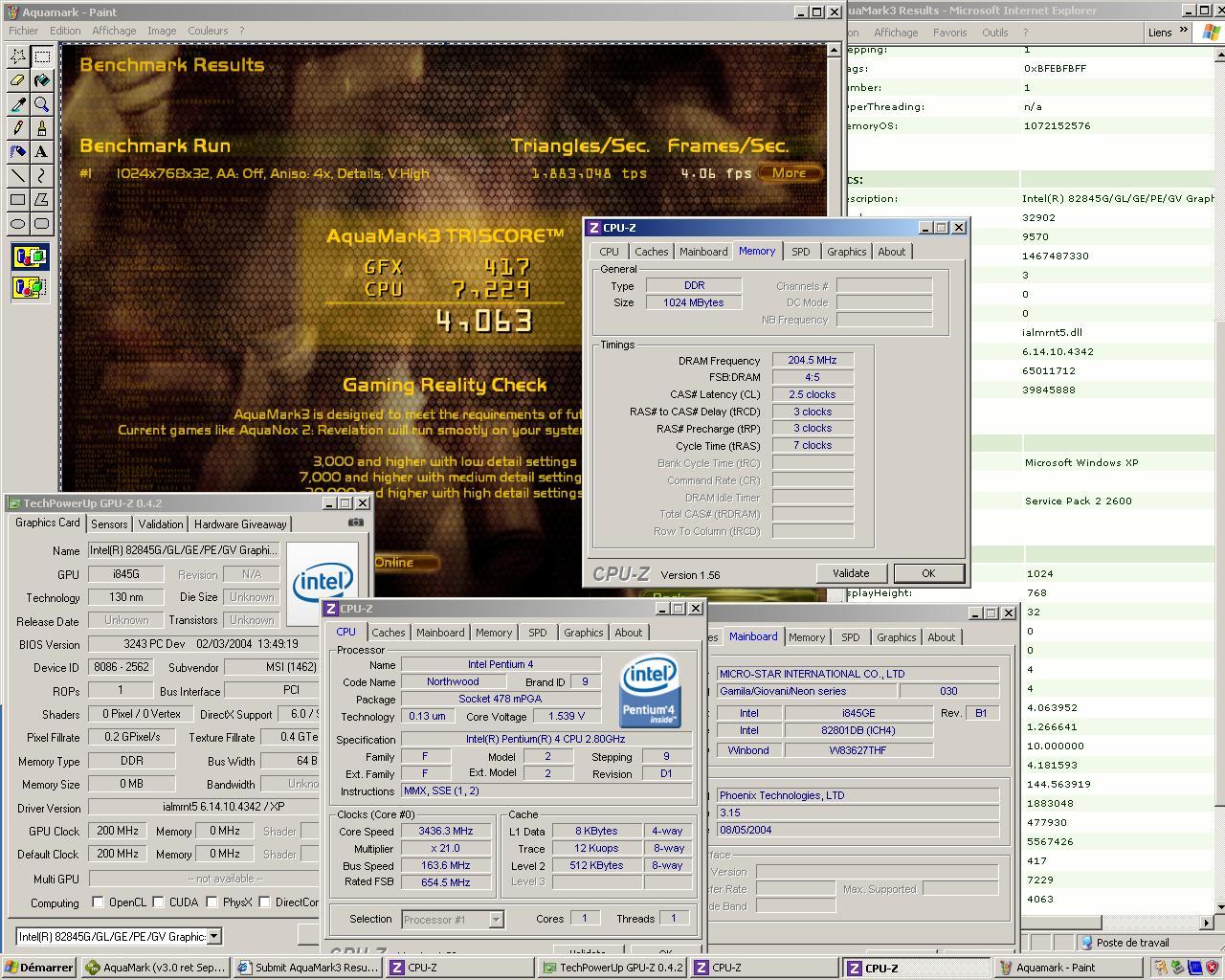This screenshot has height=980, width=1225.
Task: Click the Paint canvas scrollbar up arrow
Action: (835, 51)
